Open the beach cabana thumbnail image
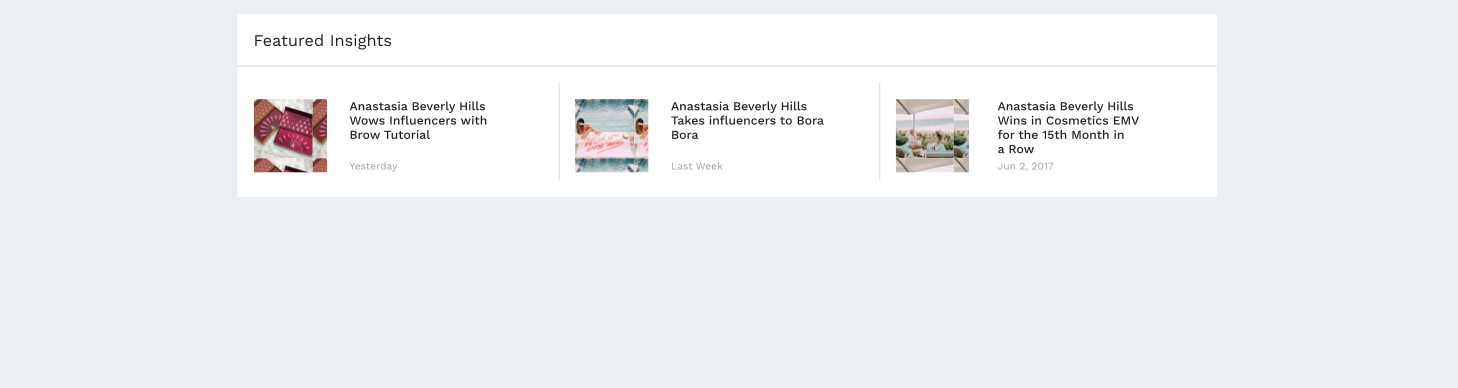The height and width of the screenshot is (388, 1458). [932, 136]
